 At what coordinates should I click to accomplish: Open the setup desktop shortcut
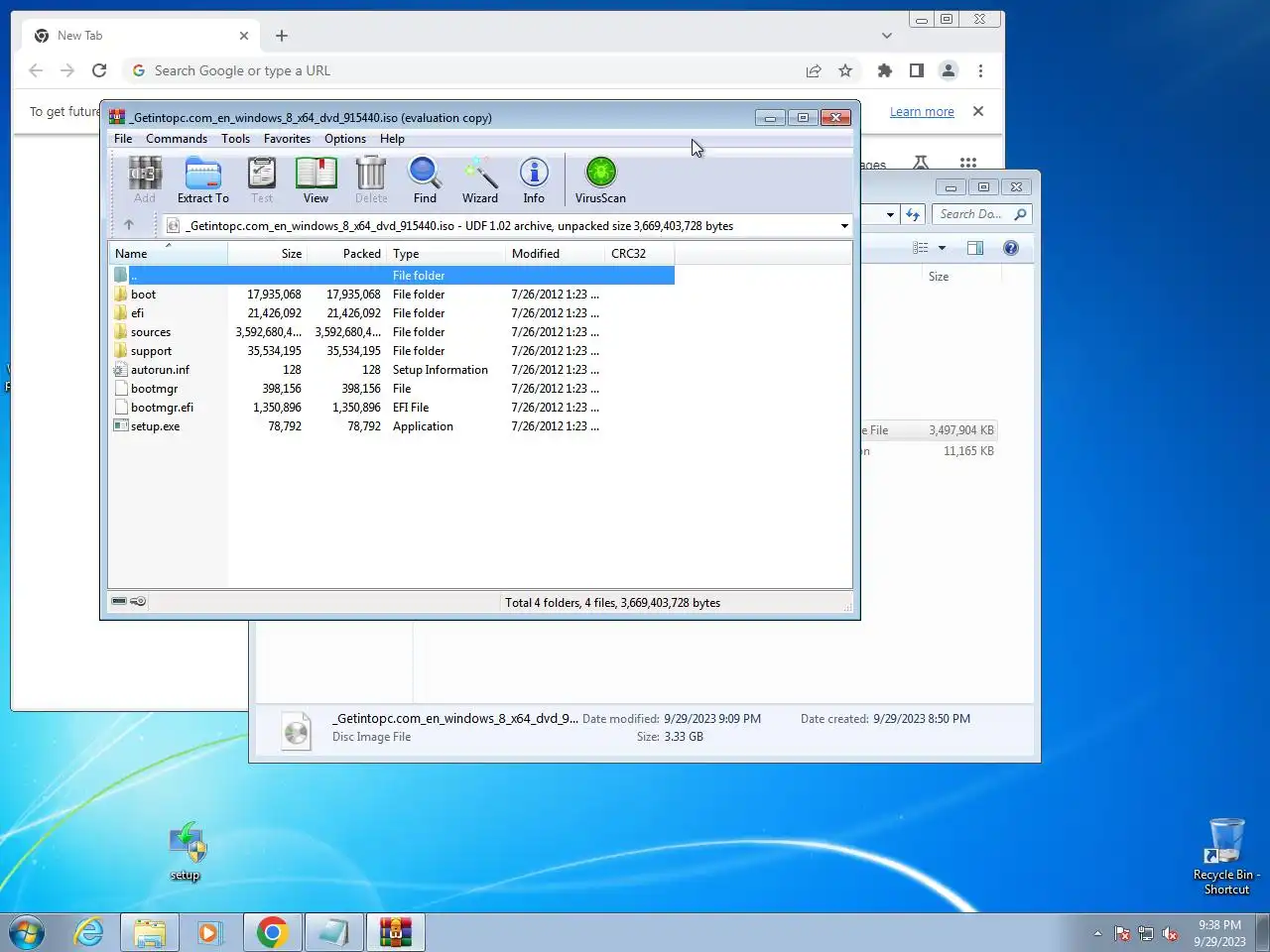pos(186,851)
